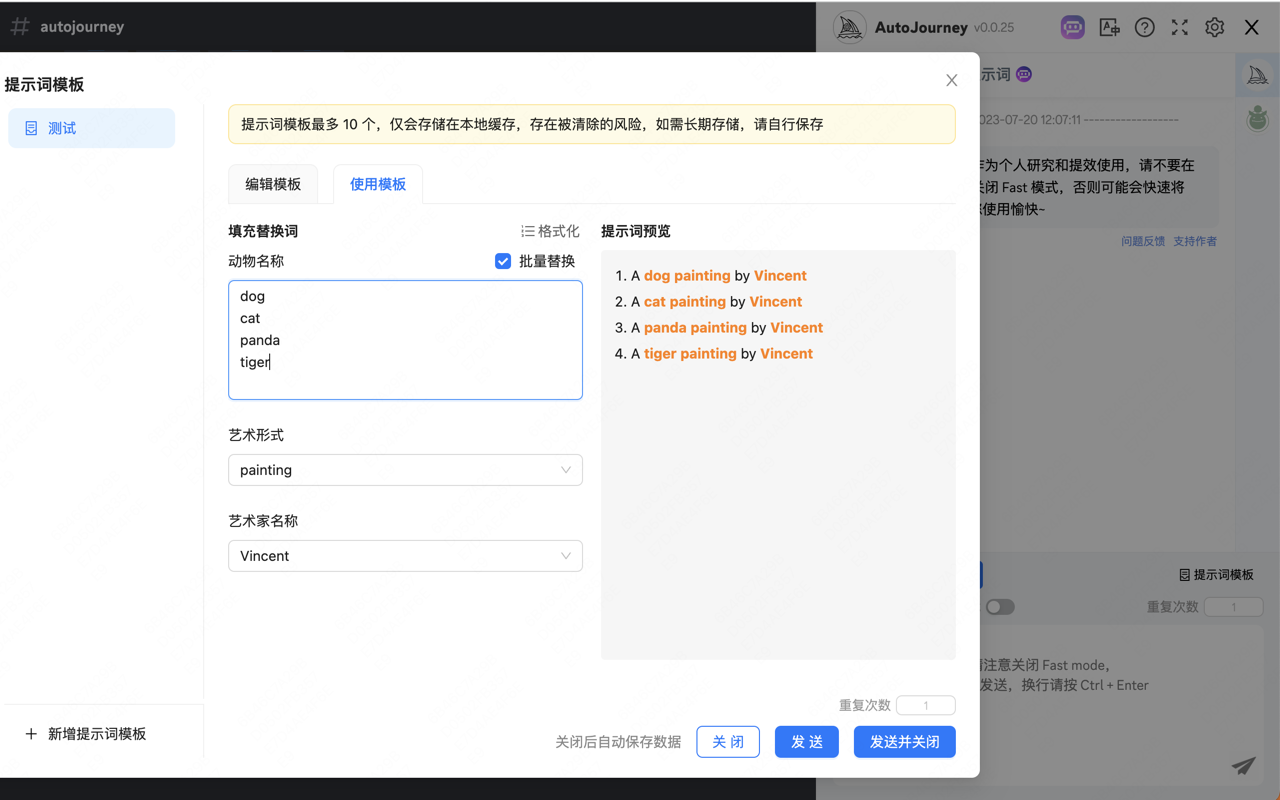Click the fullscreen expand icon
Viewport: 1280px width, 800px height.
[1179, 27]
